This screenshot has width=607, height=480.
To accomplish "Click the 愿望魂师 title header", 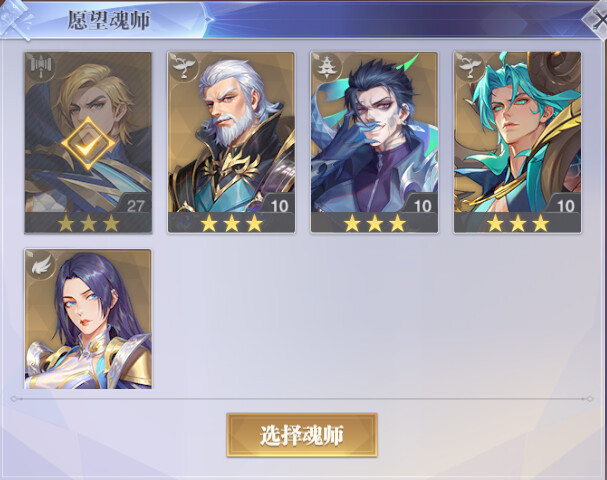I will tap(109, 20).
